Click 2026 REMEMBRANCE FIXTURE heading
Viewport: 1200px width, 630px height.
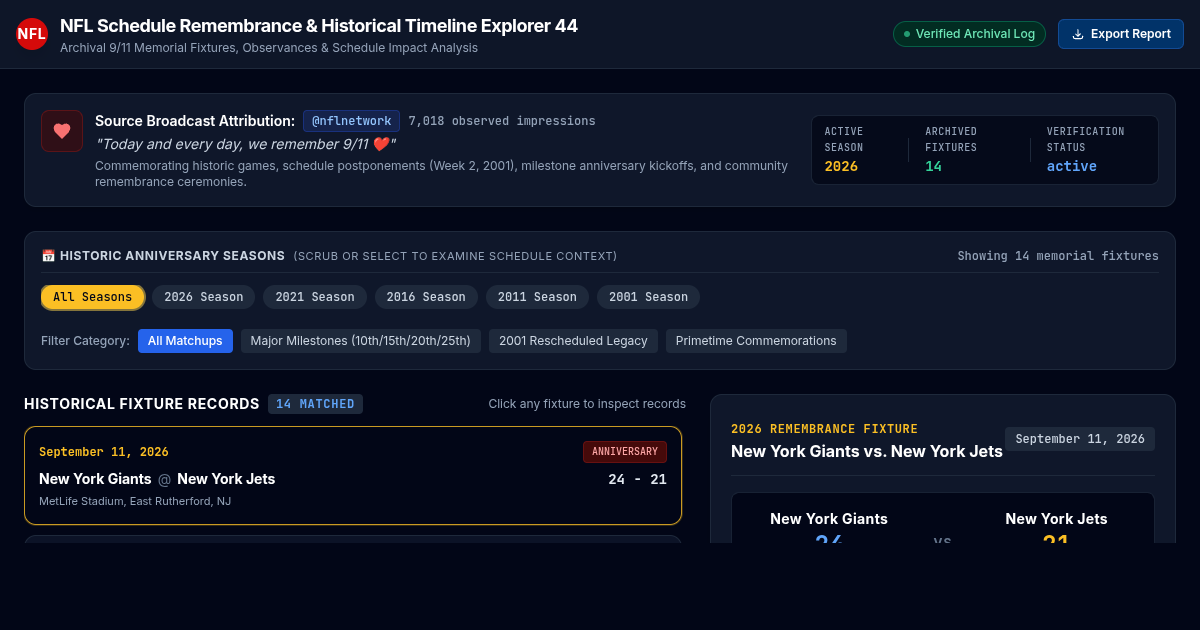(824, 429)
